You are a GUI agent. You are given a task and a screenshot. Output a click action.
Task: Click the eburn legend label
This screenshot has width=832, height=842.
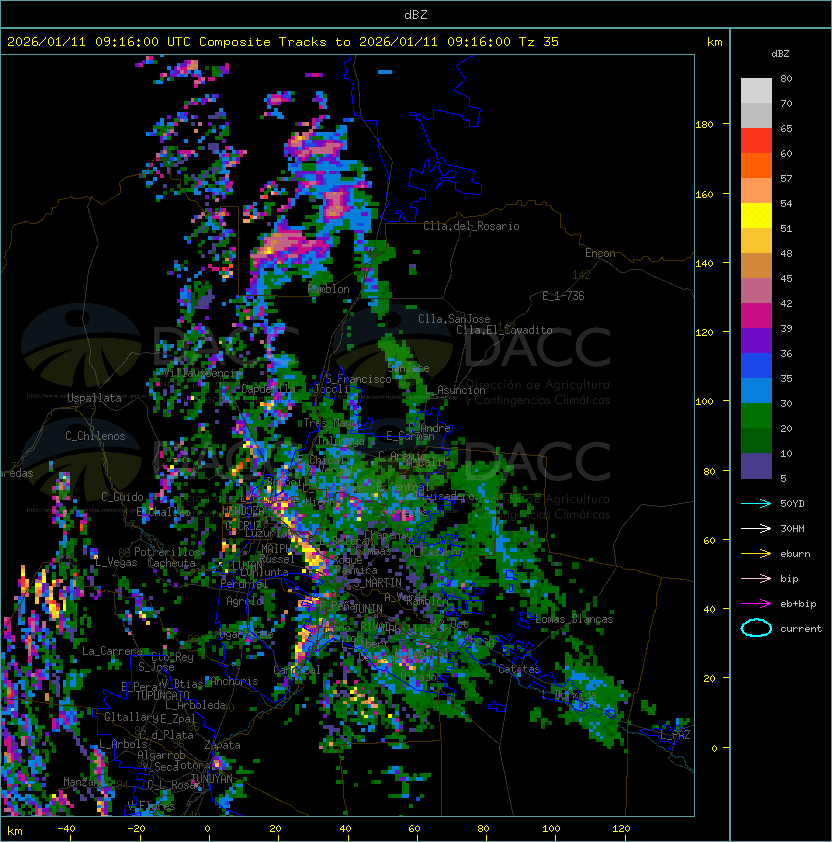795,554
